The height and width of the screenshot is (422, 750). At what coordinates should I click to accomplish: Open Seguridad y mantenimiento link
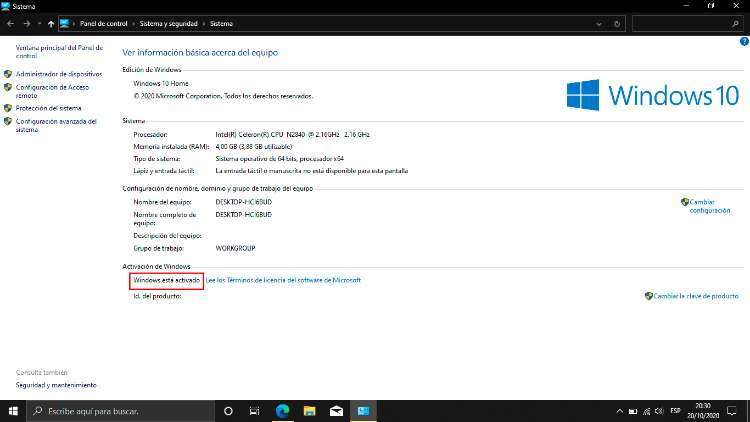tap(56, 385)
